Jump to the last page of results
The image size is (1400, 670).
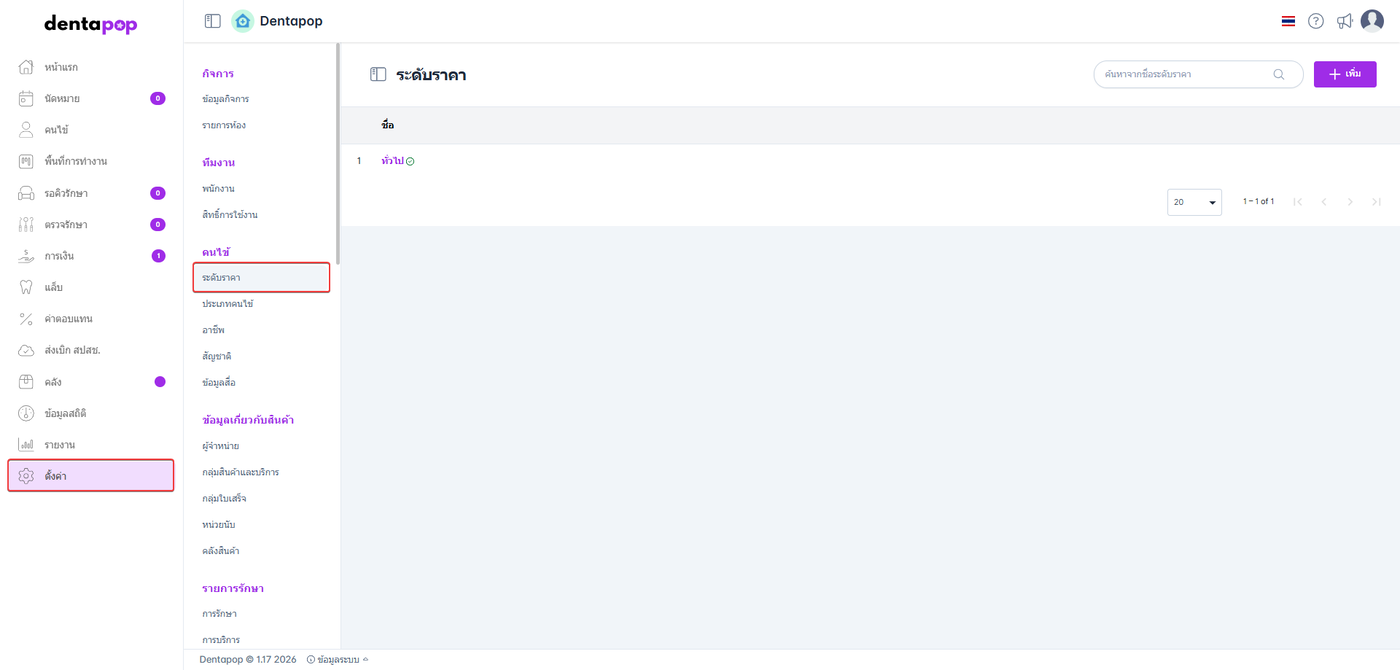click(x=1376, y=202)
